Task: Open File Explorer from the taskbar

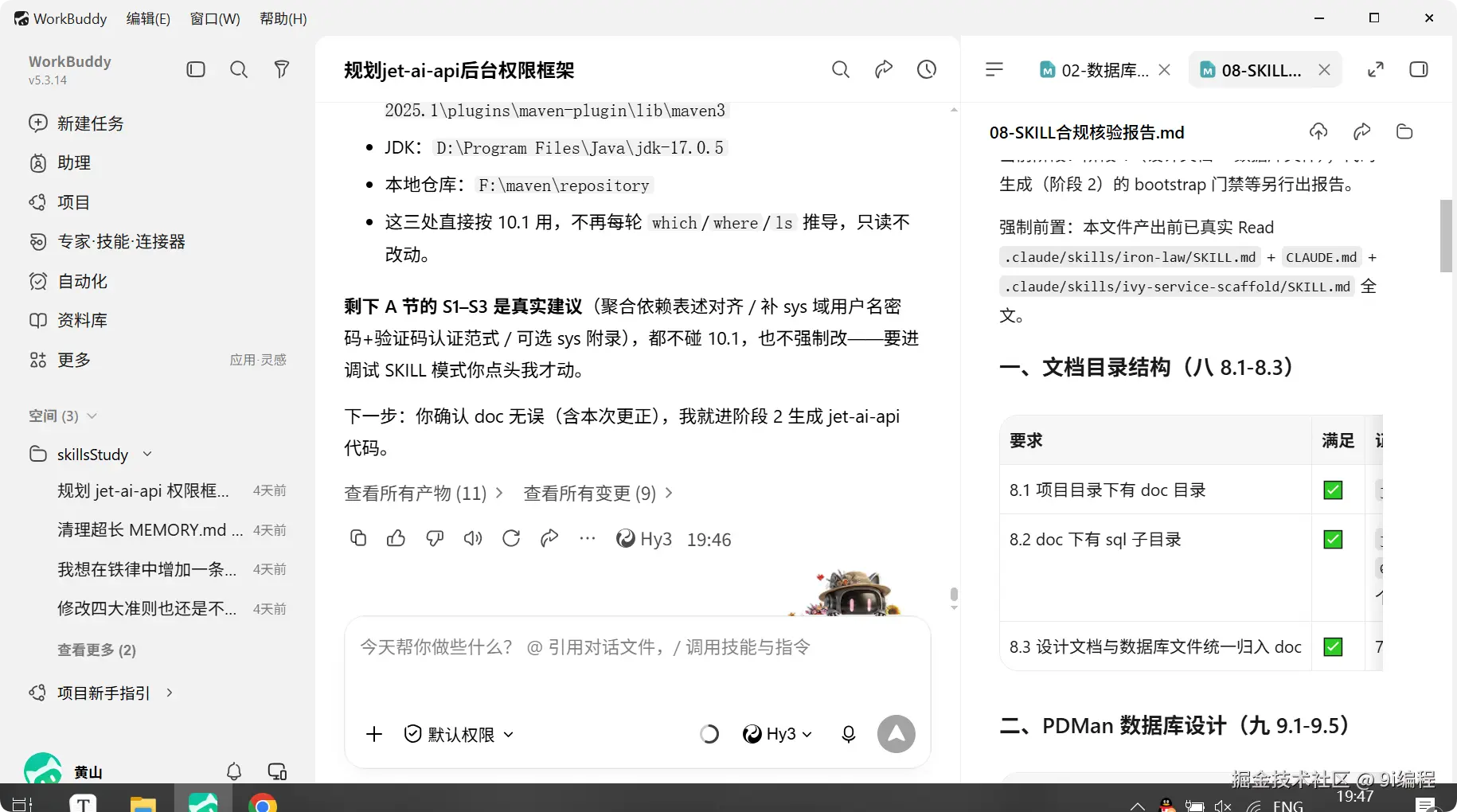Action: pyautogui.click(x=143, y=802)
